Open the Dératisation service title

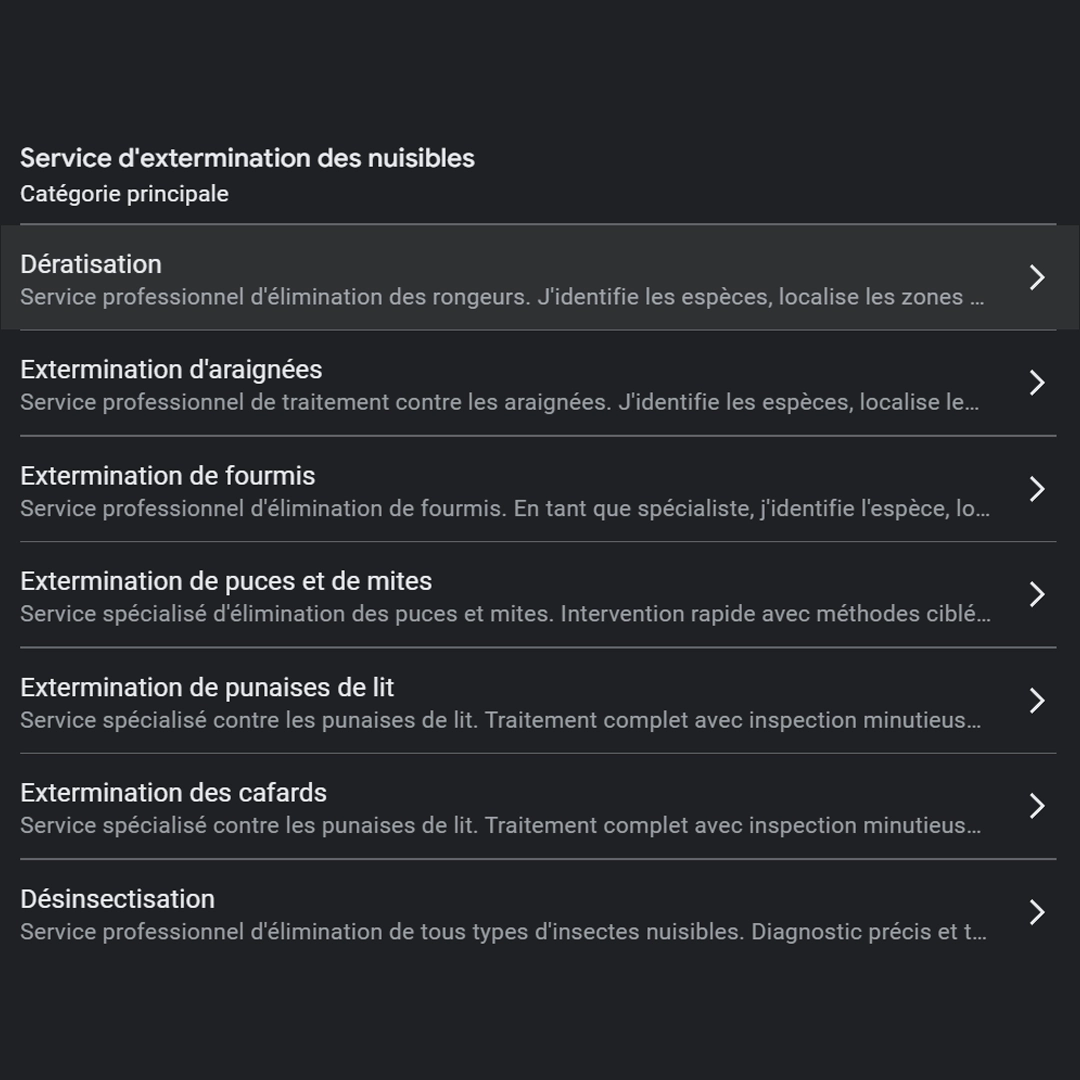pyautogui.click(x=91, y=264)
